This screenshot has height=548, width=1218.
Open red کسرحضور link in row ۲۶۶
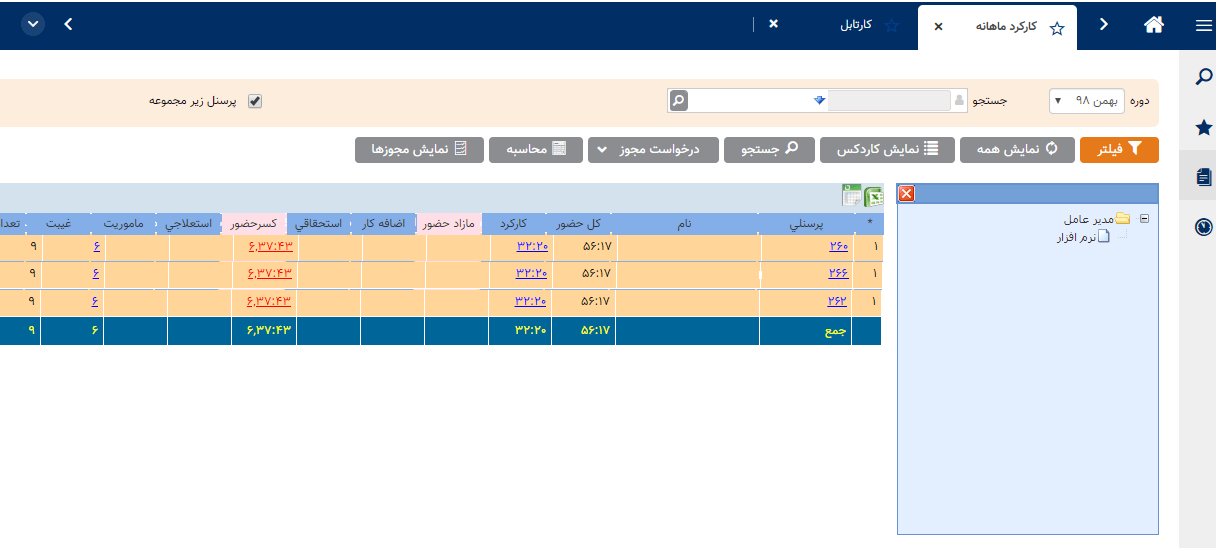pyautogui.click(x=269, y=273)
